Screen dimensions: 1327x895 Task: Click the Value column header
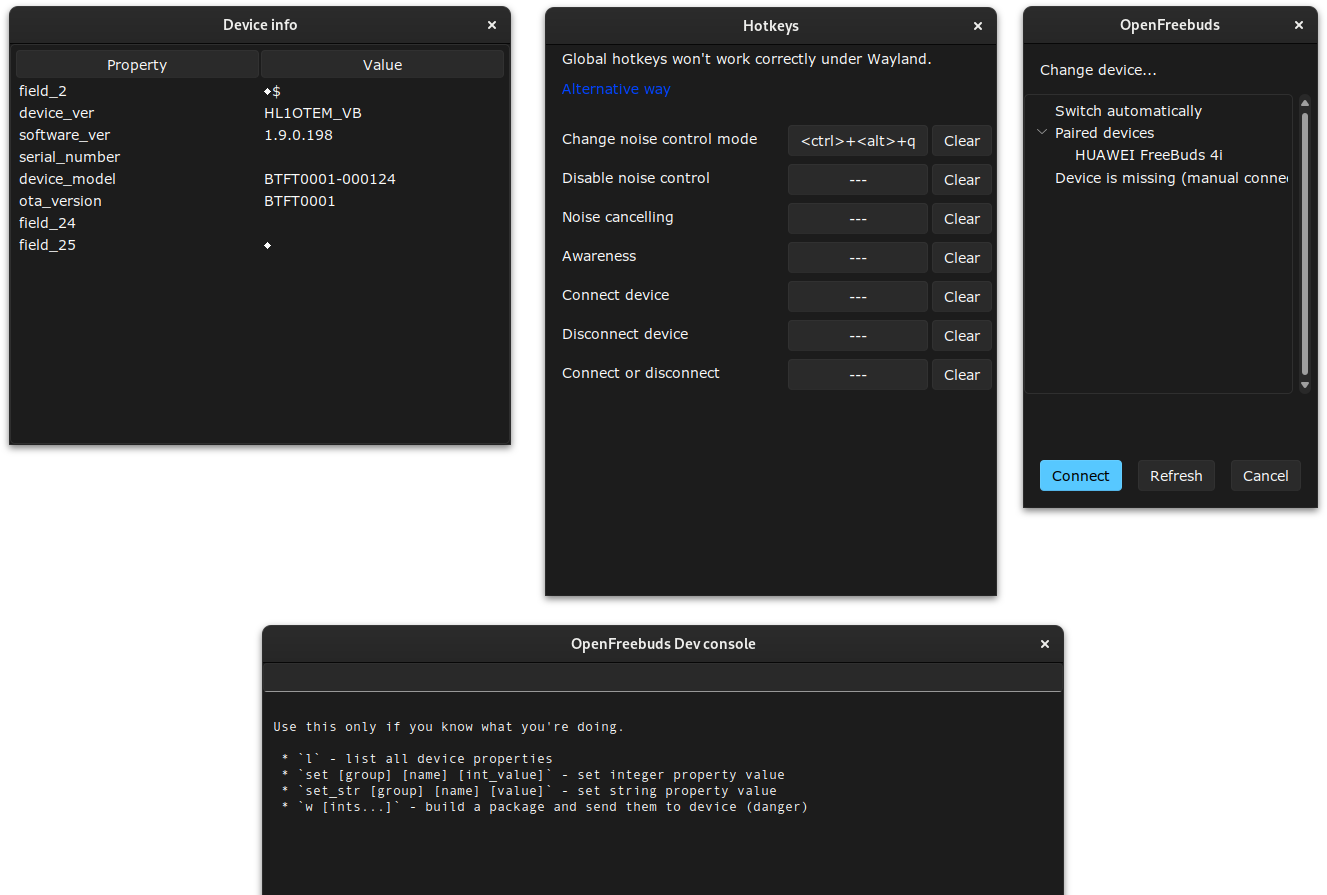click(x=382, y=65)
